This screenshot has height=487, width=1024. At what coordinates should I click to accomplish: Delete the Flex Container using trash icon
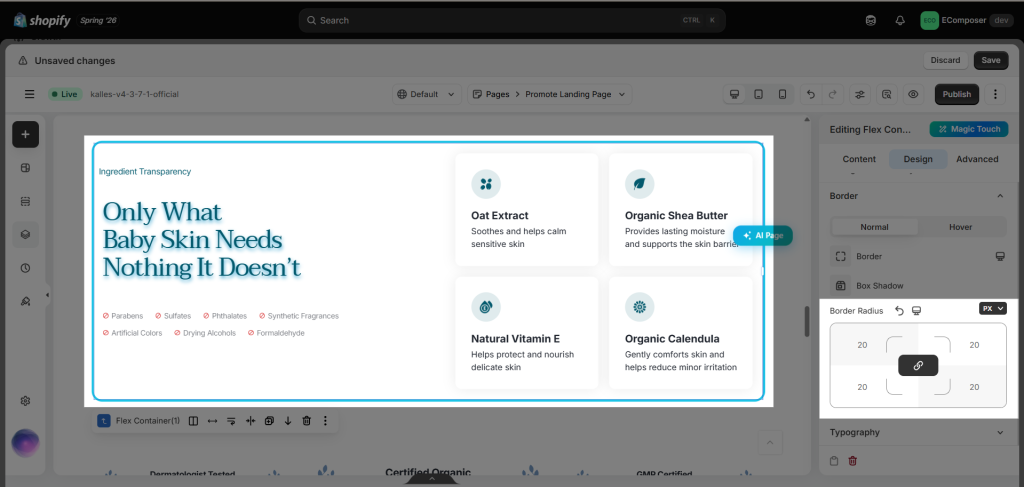[x=306, y=421]
